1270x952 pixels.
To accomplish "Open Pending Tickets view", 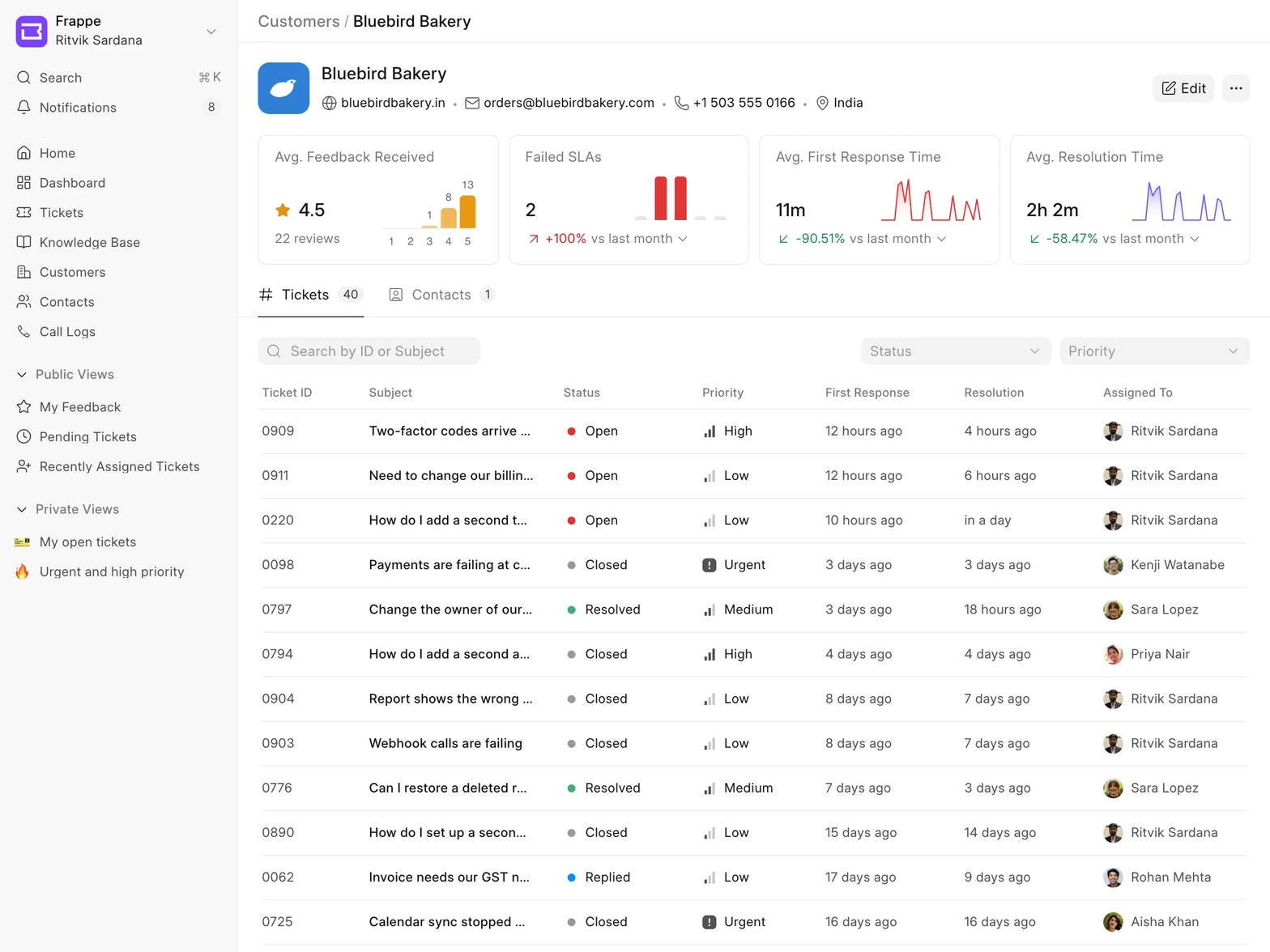I will point(118,437).
